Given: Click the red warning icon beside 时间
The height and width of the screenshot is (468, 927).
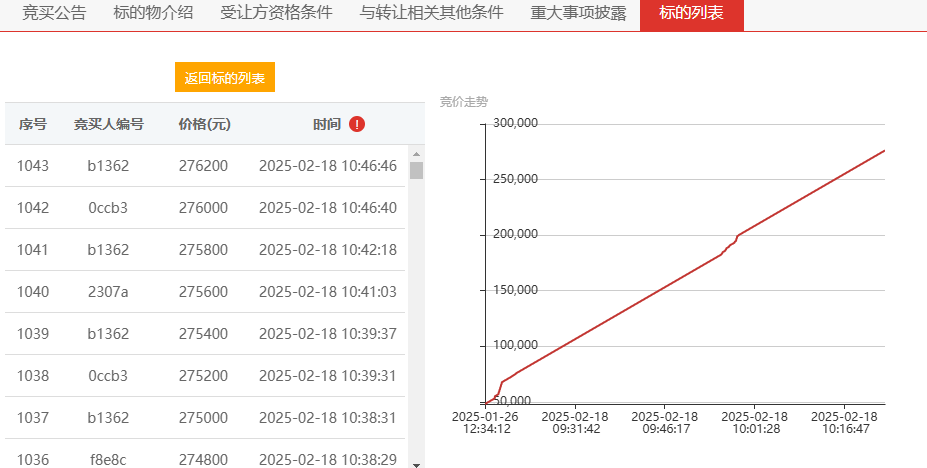Looking at the screenshot, I should [x=356, y=124].
